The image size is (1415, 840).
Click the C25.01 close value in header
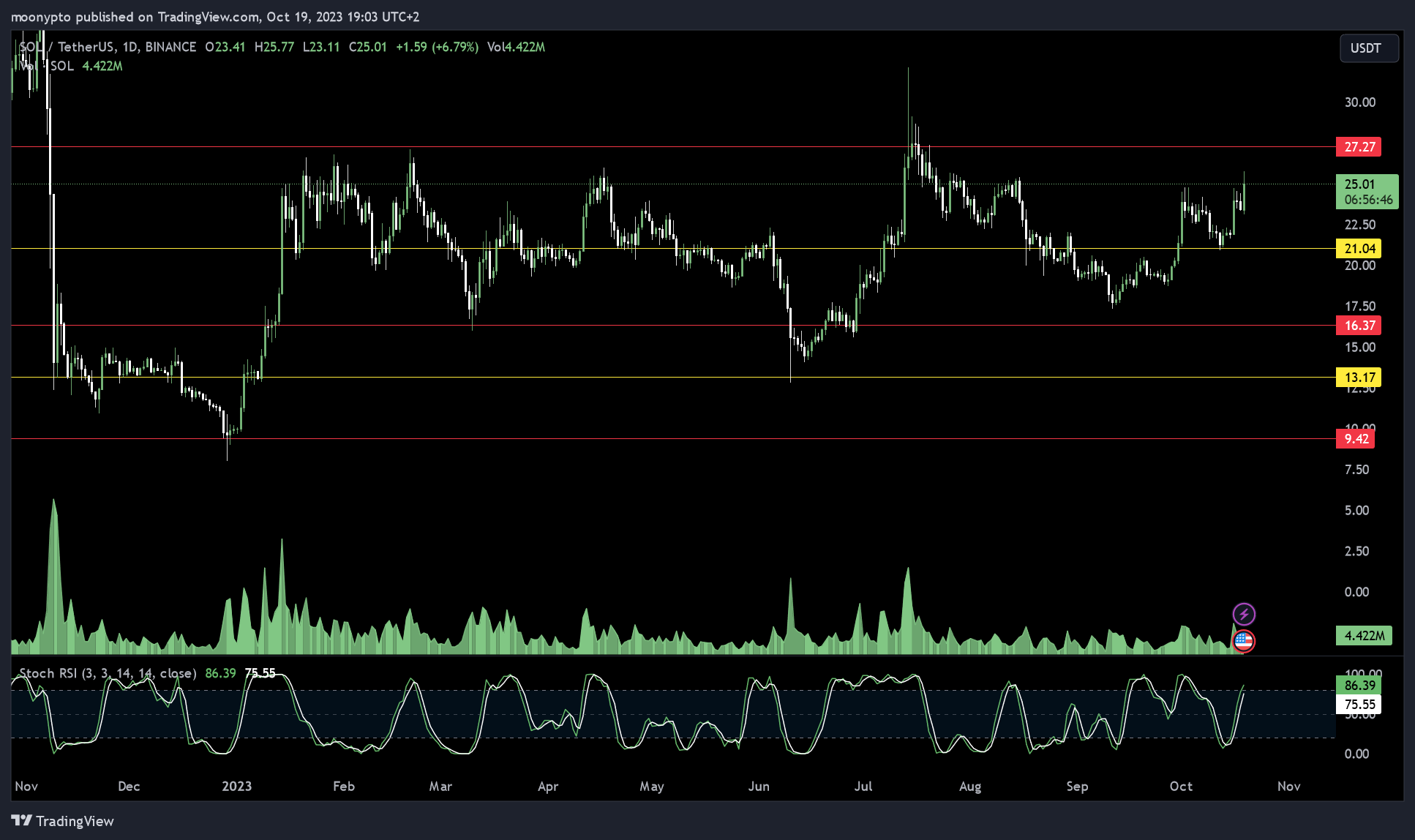(x=367, y=47)
